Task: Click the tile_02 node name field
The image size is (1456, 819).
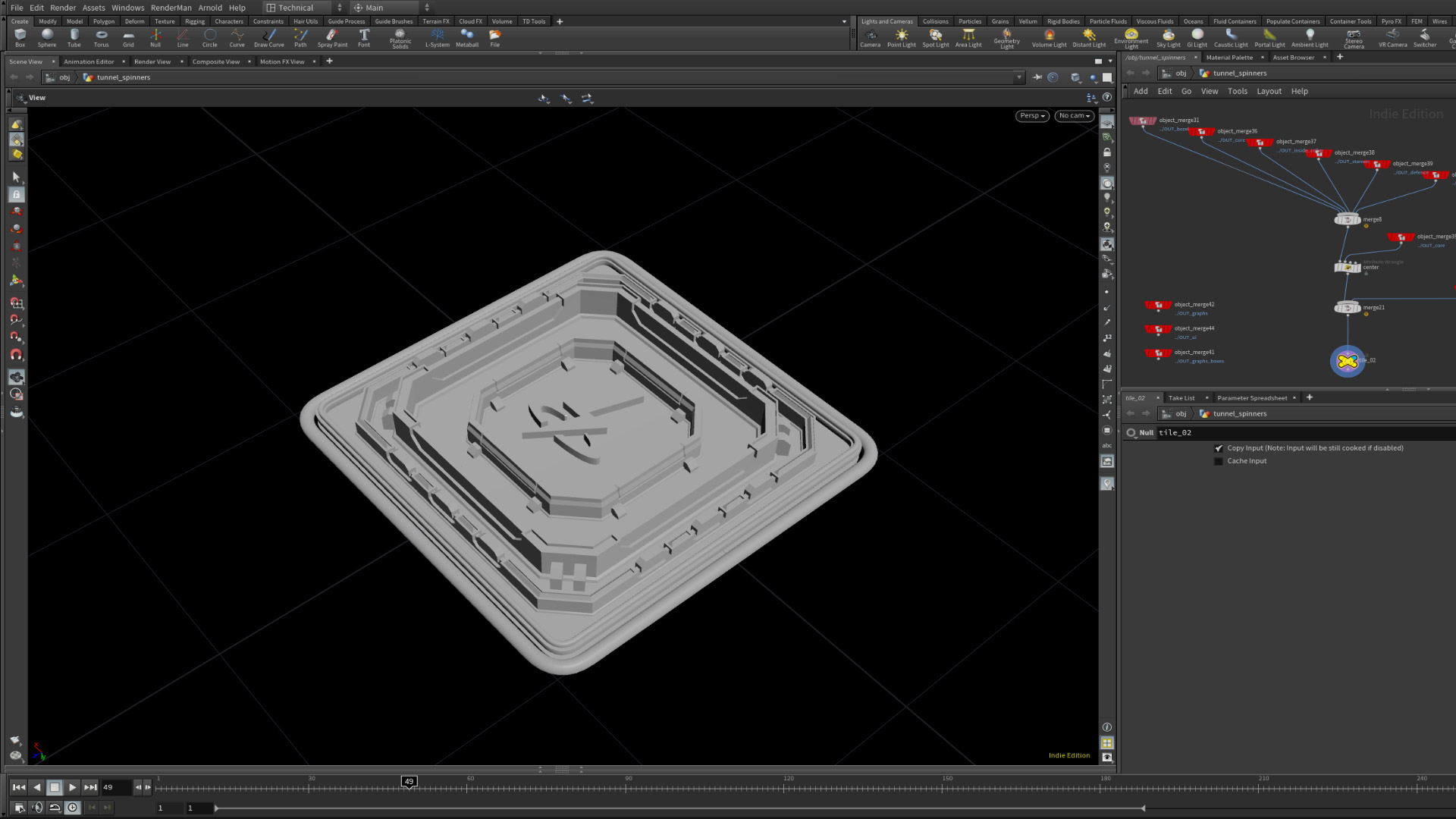Action: point(1304,433)
